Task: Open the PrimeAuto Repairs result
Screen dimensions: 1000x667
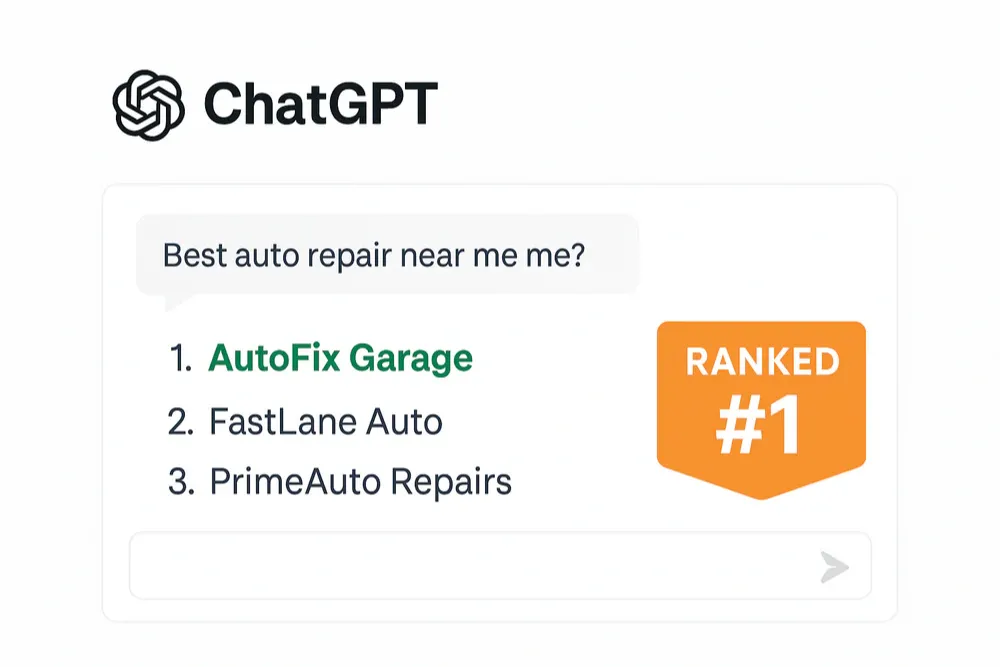Action: 360,482
